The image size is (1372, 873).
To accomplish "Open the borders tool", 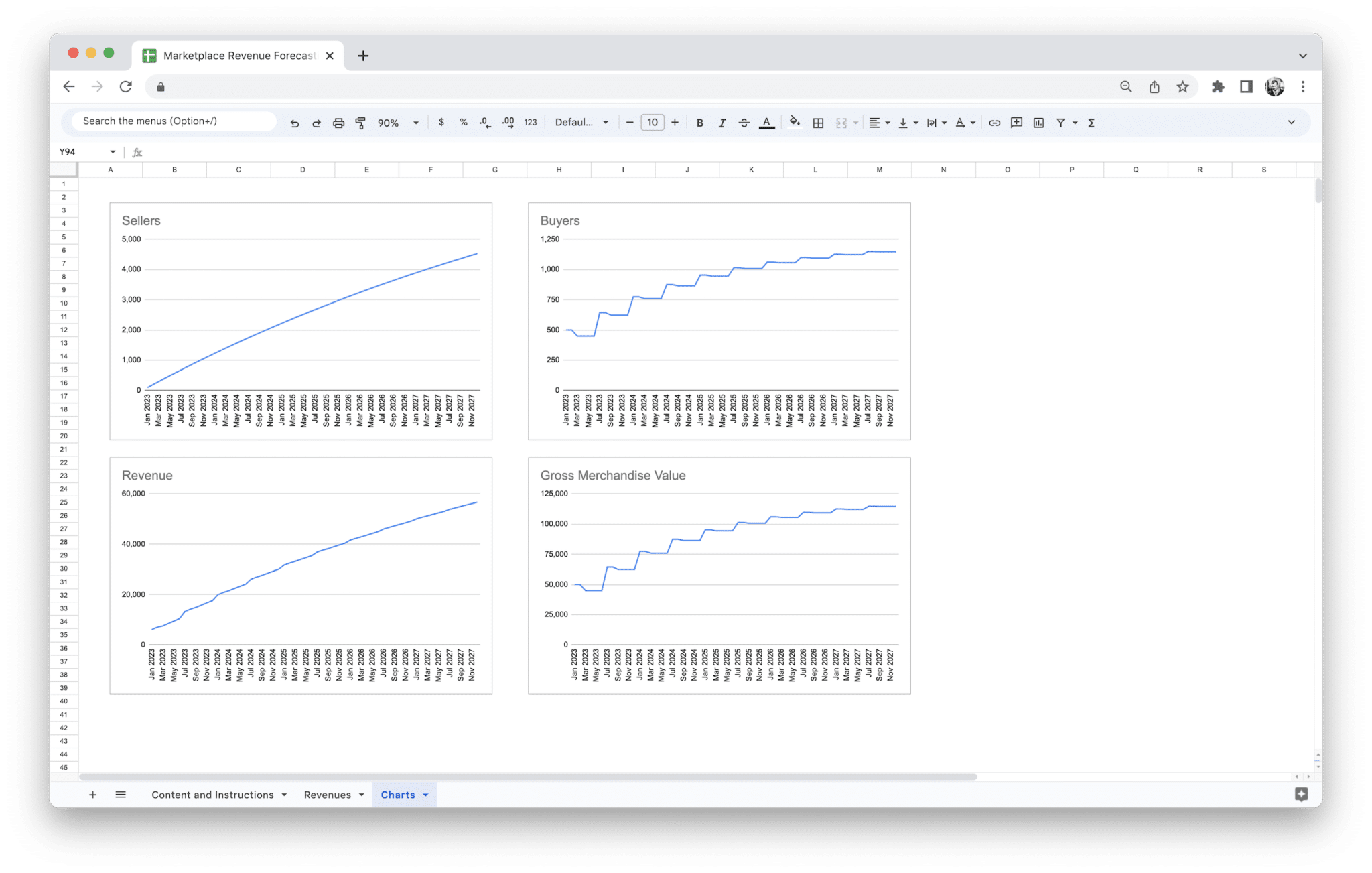I will [817, 122].
